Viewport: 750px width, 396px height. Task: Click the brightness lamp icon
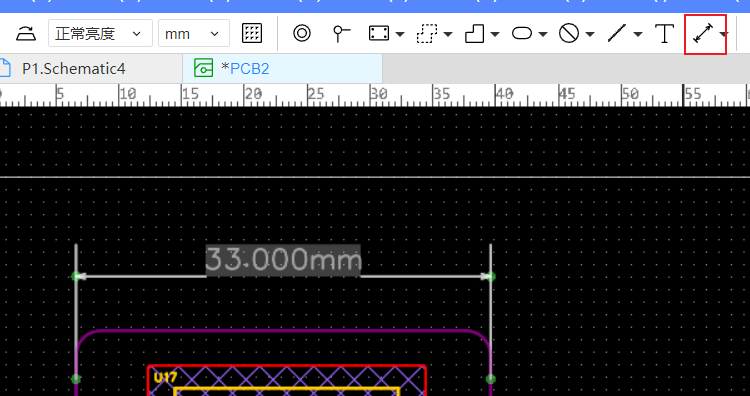(25, 33)
